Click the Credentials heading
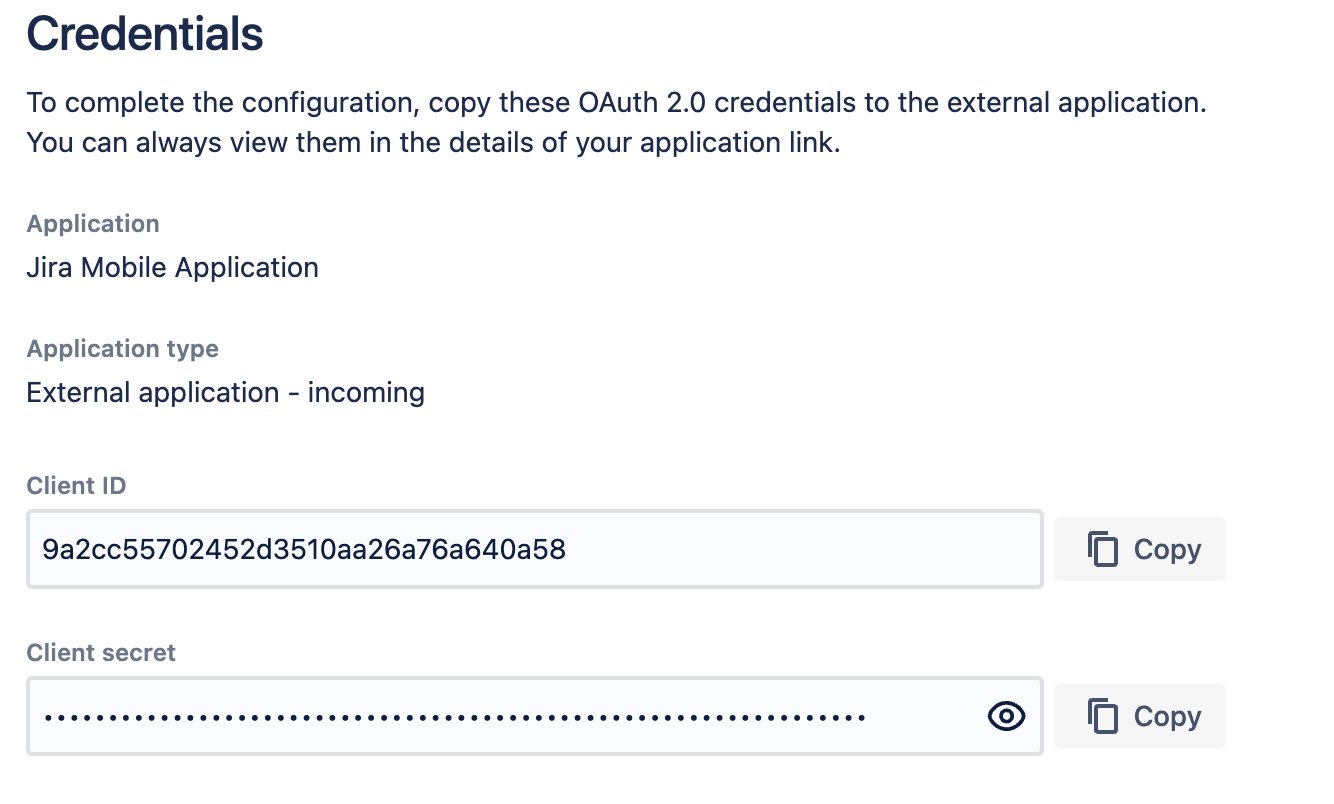 click(145, 34)
